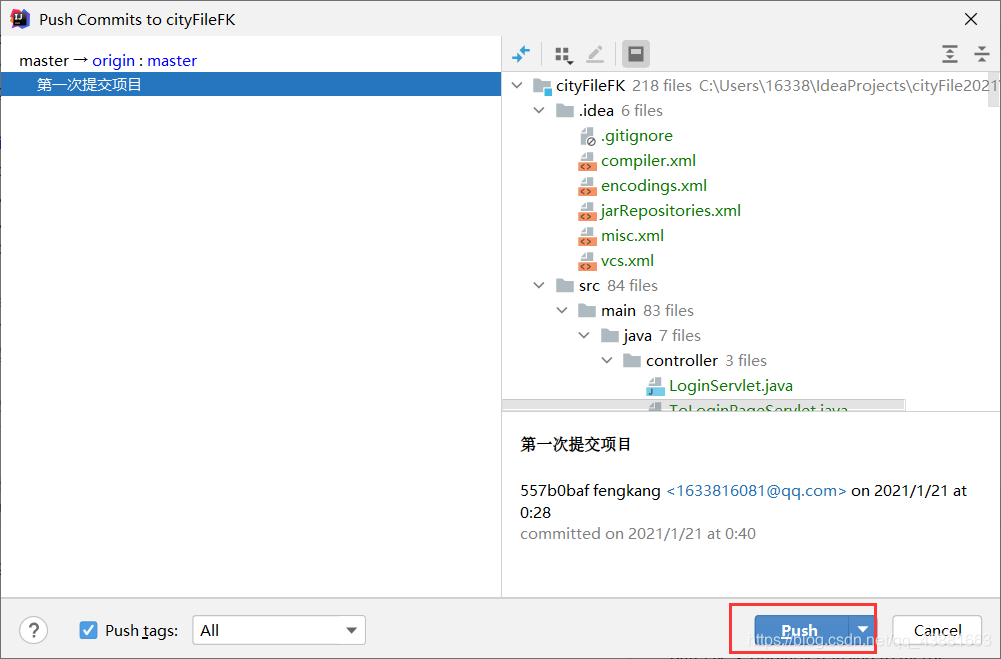Collapse the .idea folder node
Image resolution: width=1001 pixels, height=659 pixels.
tap(539, 110)
